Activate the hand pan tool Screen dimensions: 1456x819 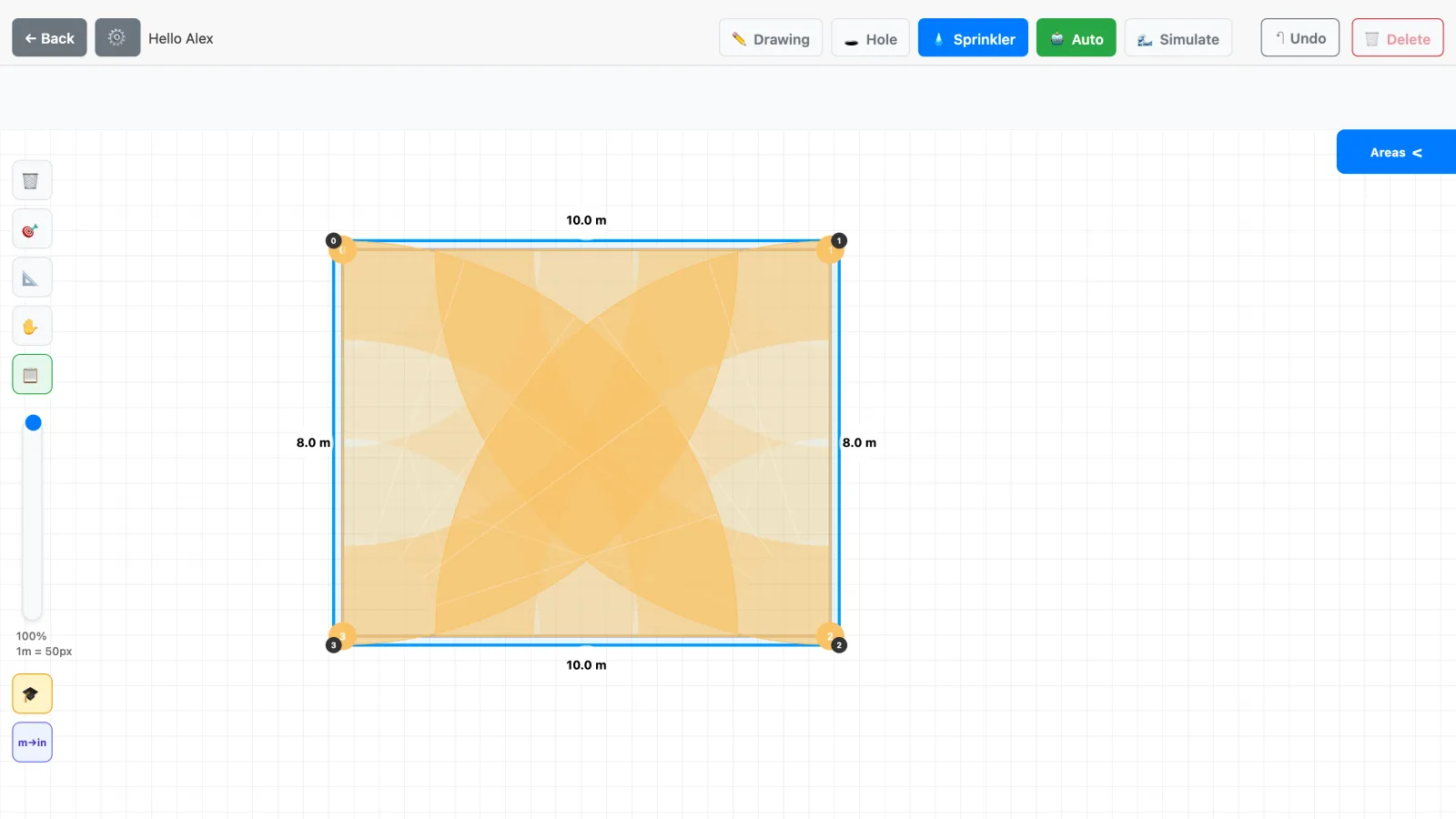point(32,326)
